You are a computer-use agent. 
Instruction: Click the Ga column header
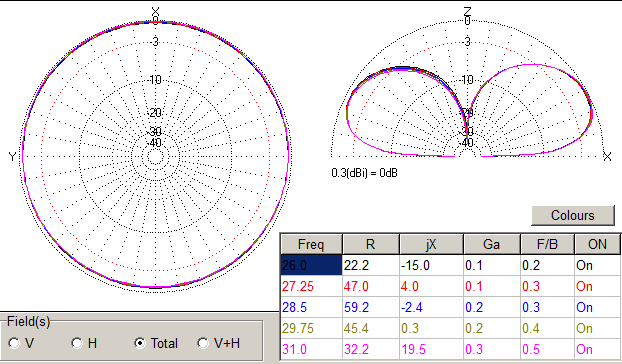(x=491, y=244)
